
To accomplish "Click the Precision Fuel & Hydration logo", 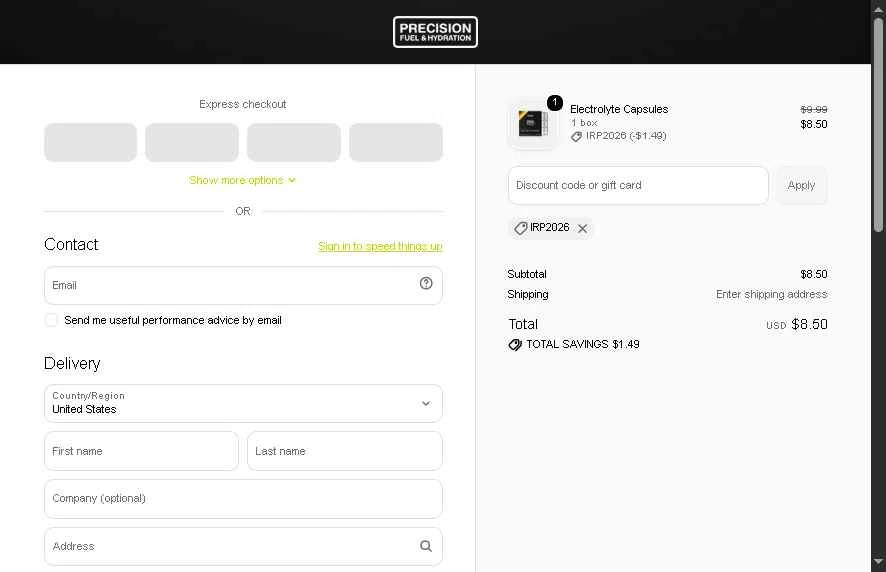I will 435,32.
